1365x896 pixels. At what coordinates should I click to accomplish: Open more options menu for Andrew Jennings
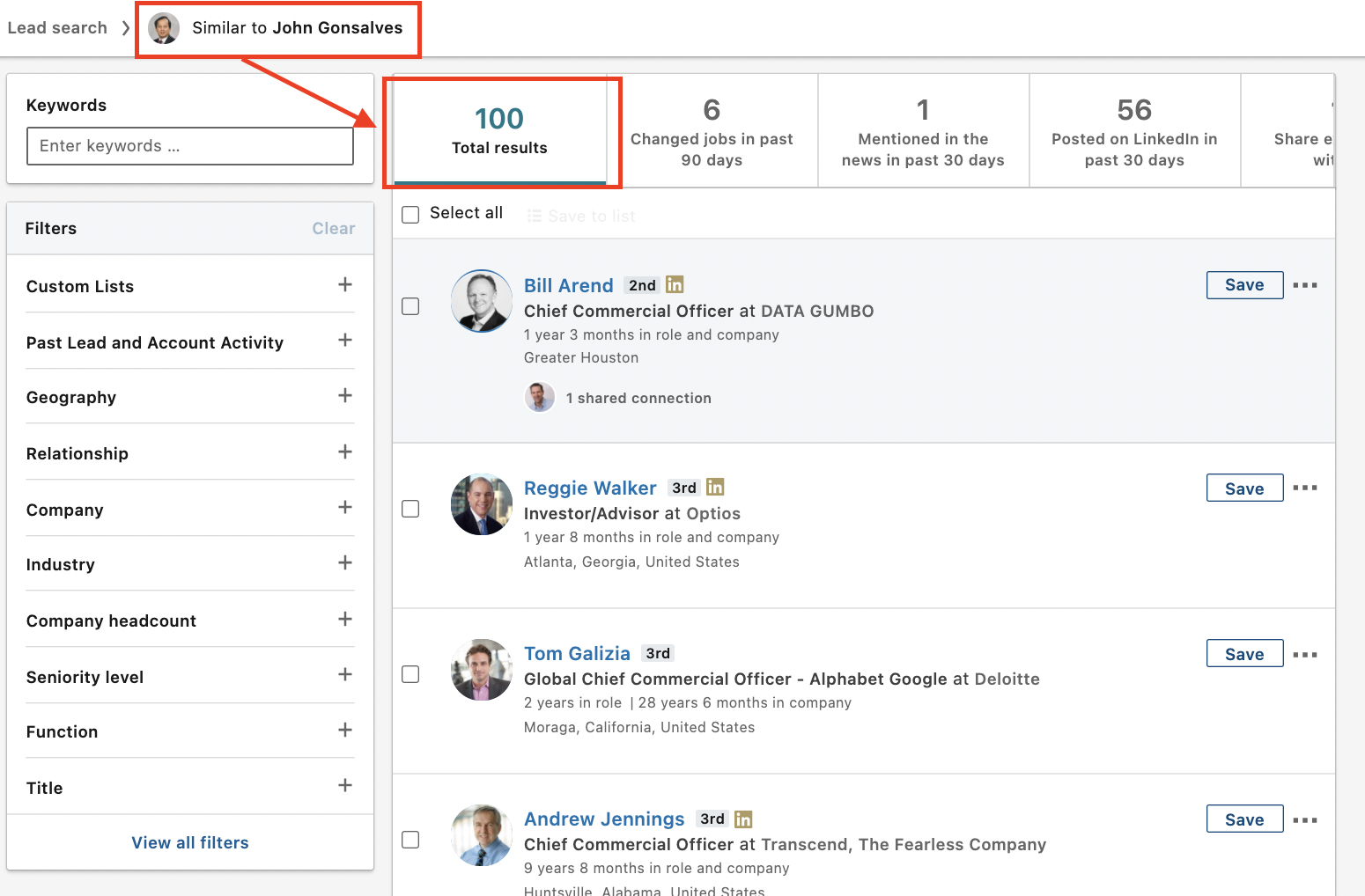[x=1305, y=820]
